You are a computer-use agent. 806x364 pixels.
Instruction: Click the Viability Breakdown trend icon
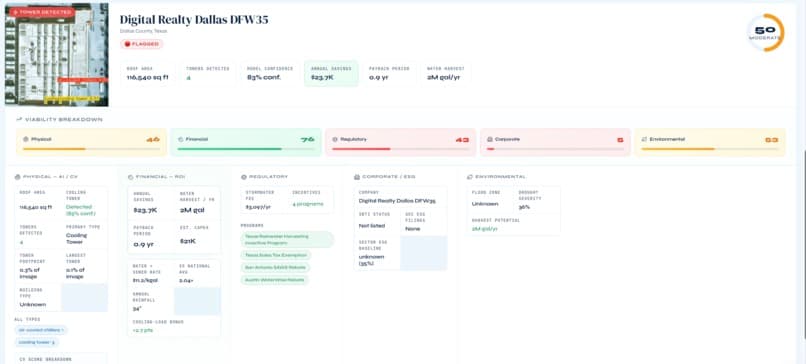pyautogui.click(x=19, y=119)
